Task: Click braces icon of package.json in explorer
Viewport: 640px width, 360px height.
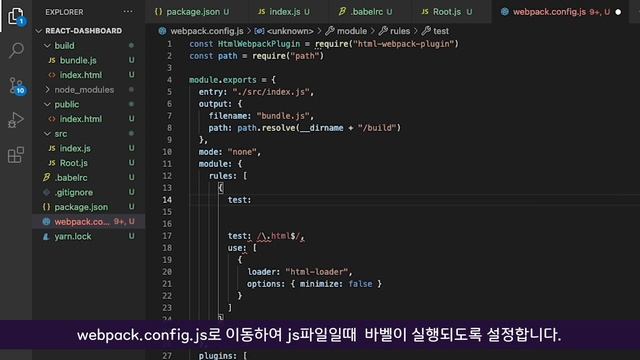Action: tap(47, 207)
